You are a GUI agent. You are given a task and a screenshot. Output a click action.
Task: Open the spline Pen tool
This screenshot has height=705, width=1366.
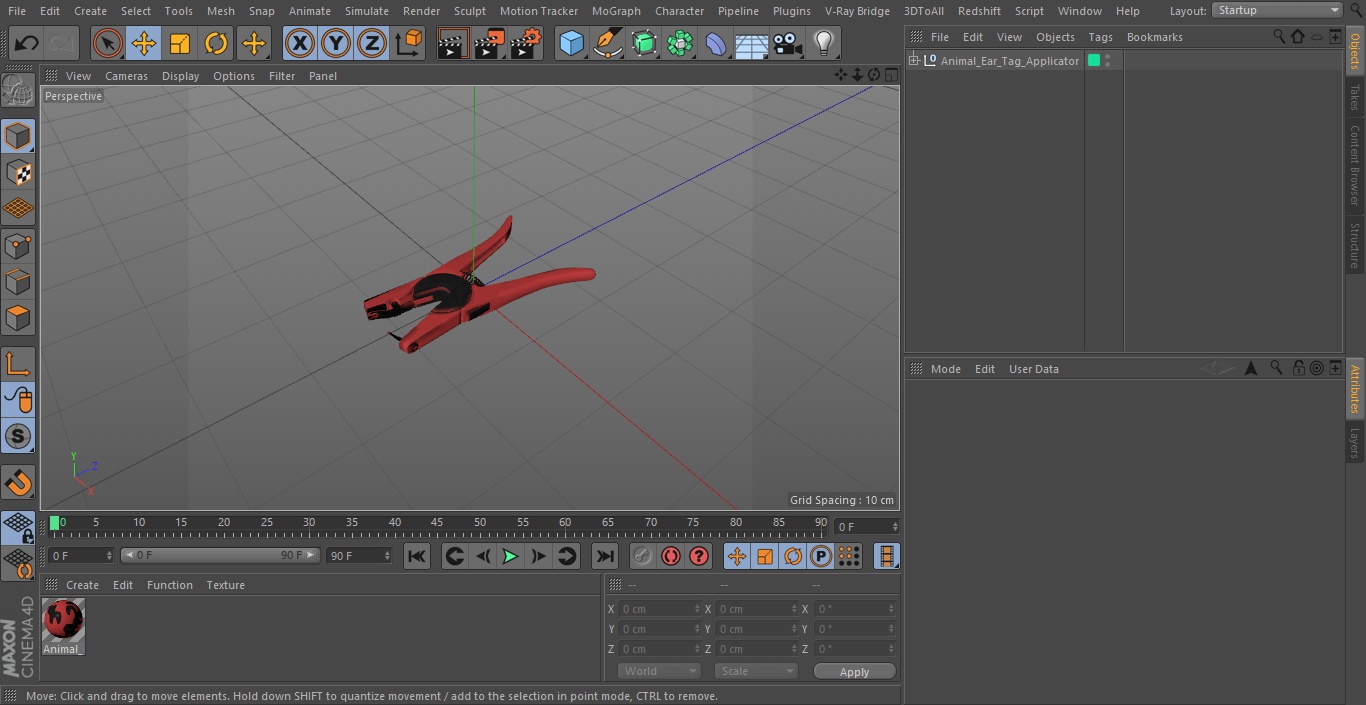[x=607, y=43]
